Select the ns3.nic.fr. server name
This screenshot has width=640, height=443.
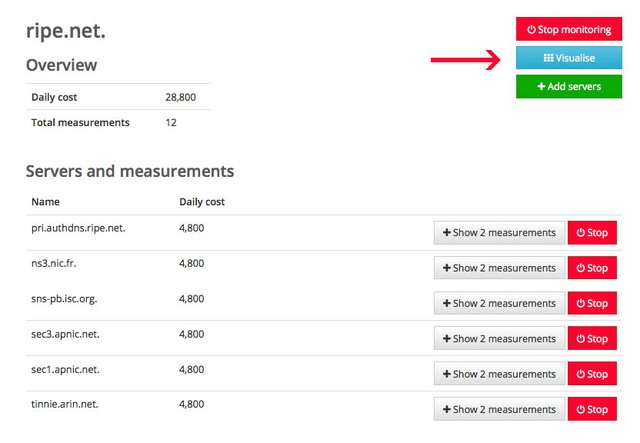[53, 263]
